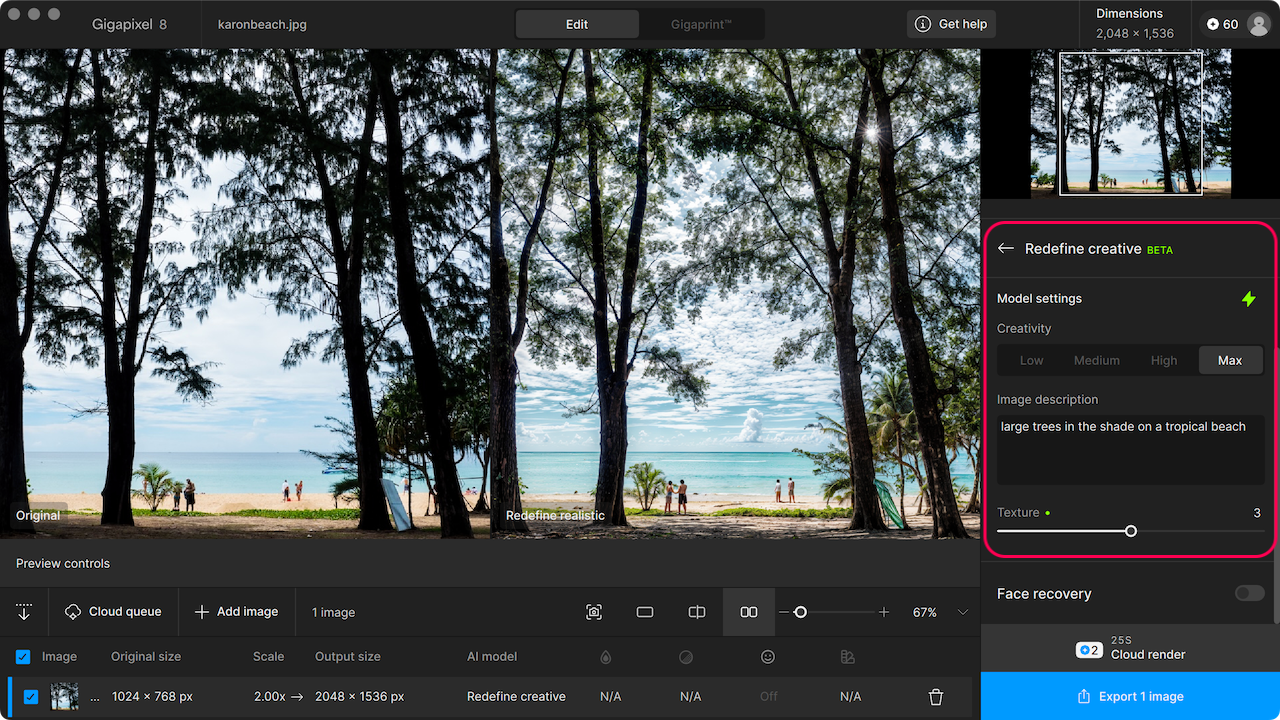Click Export 1 image button
1280x720 pixels.
(x=1130, y=696)
